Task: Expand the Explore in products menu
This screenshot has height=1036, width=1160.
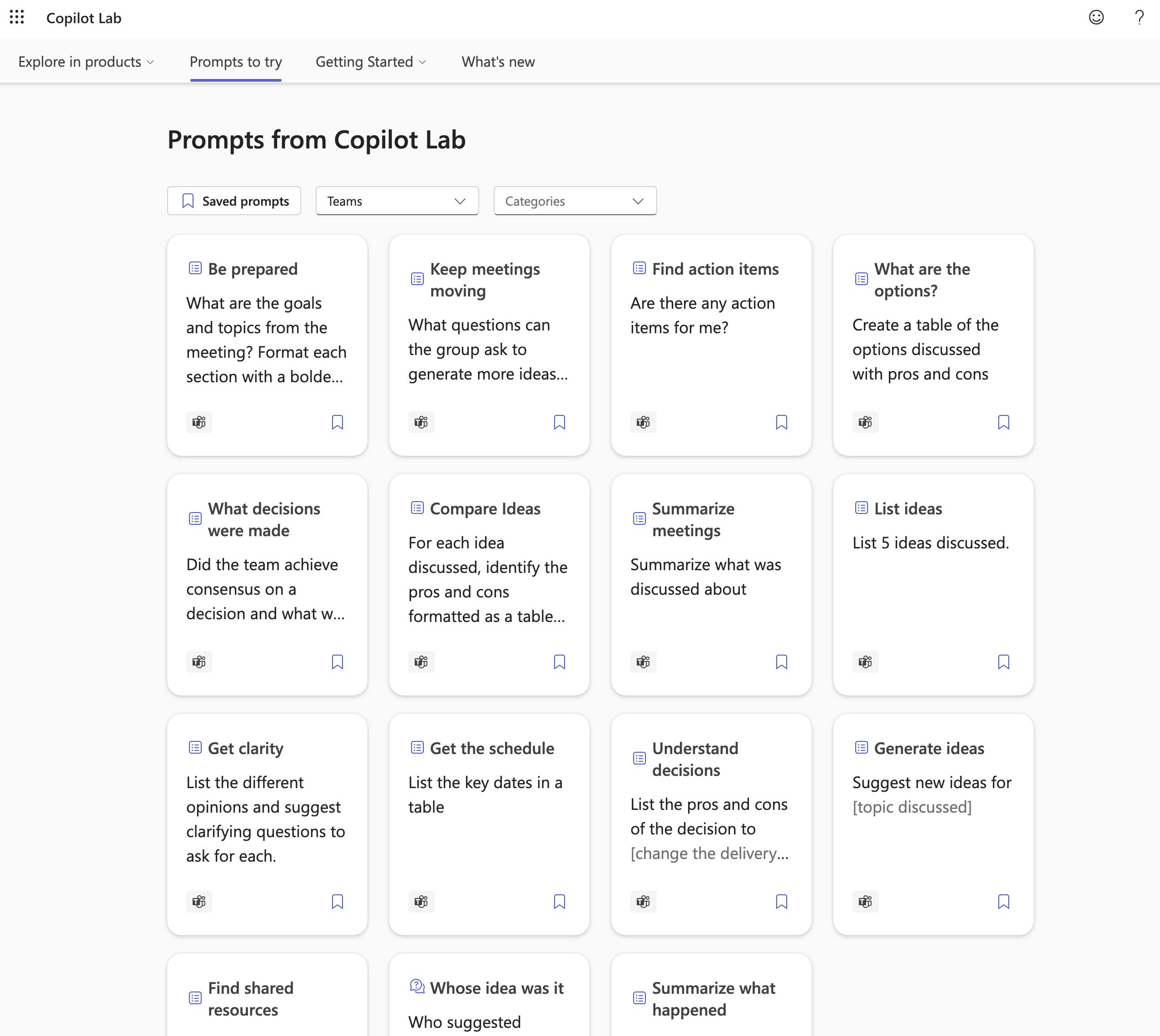Action: coord(86,61)
